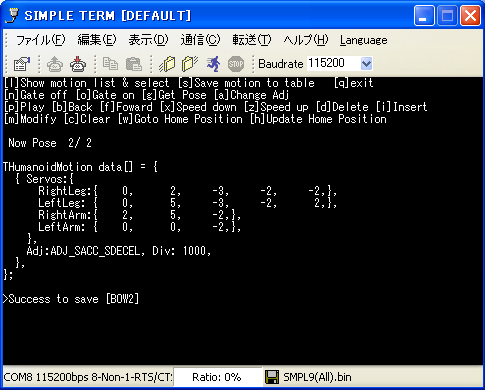Click the 'LeftLeg:' label in terminal
485x390 pixels.
pyautogui.click(x=62, y=203)
